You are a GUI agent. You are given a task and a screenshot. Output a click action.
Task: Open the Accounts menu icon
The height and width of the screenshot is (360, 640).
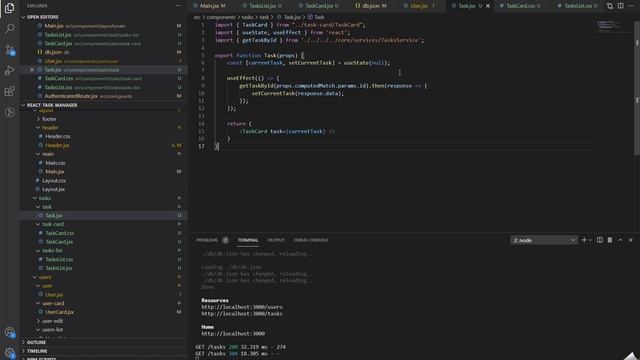coord(9,332)
